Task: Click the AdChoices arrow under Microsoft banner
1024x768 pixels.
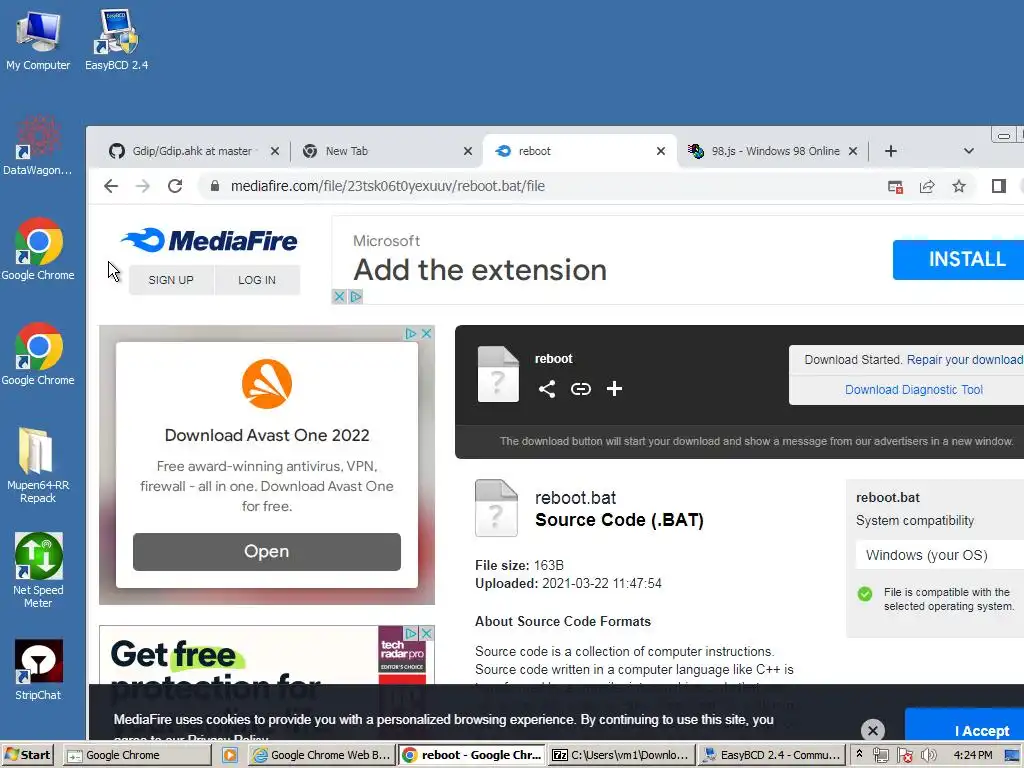Action: coord(355,296)
